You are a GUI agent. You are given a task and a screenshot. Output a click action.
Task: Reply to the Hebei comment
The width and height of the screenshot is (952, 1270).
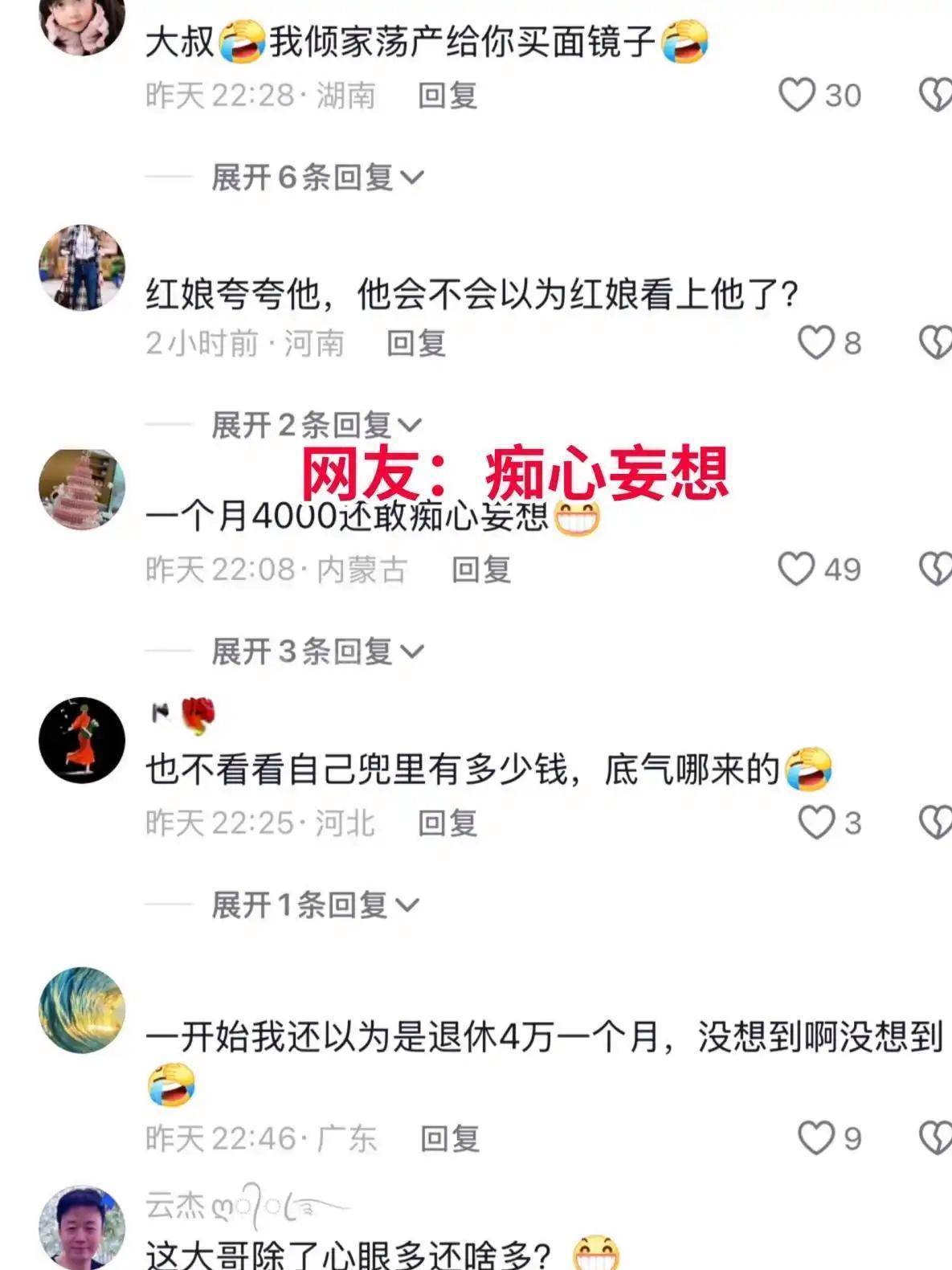coord(447,823)
